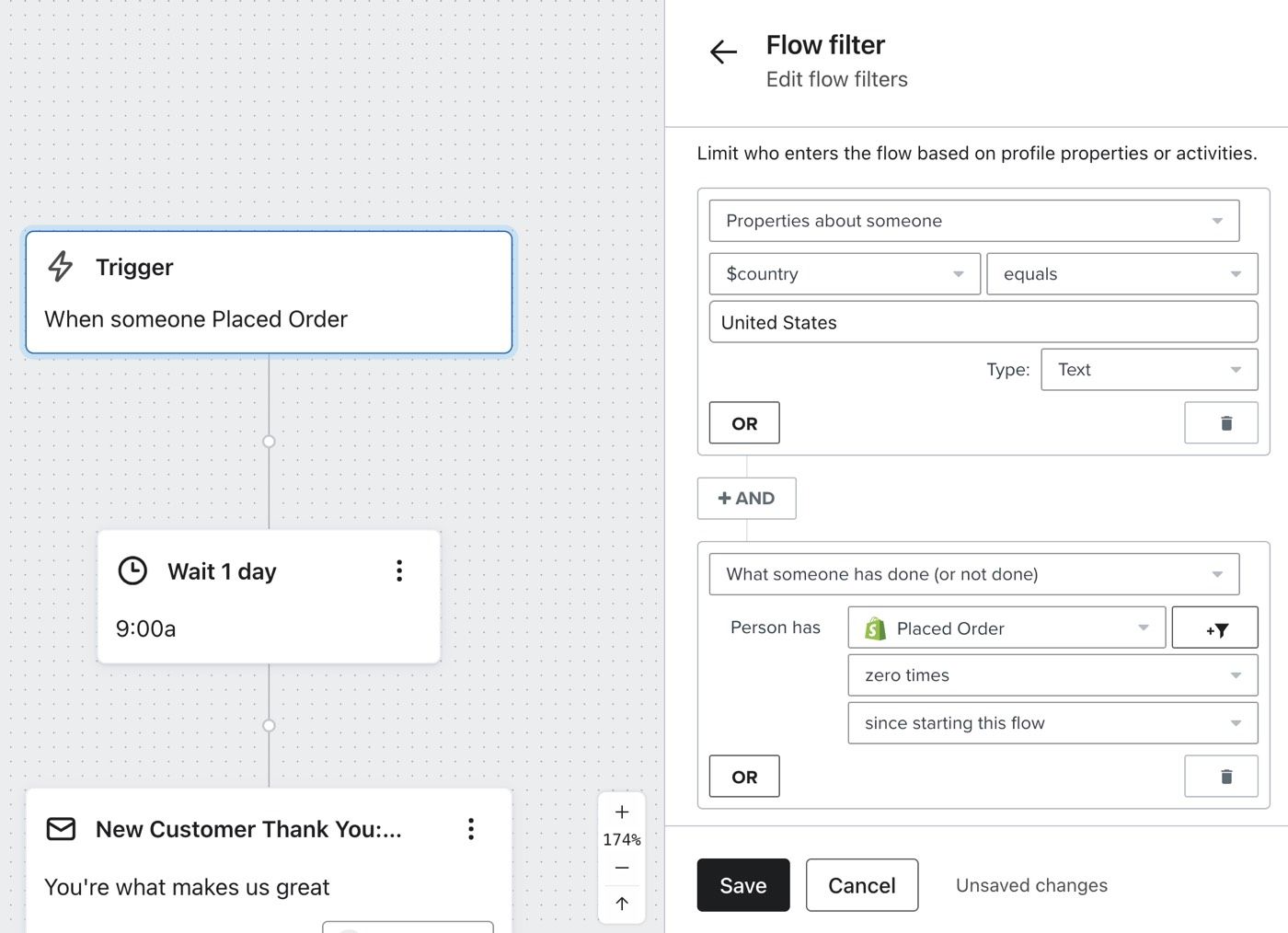Add another AND filter condition

coord(746,499)
